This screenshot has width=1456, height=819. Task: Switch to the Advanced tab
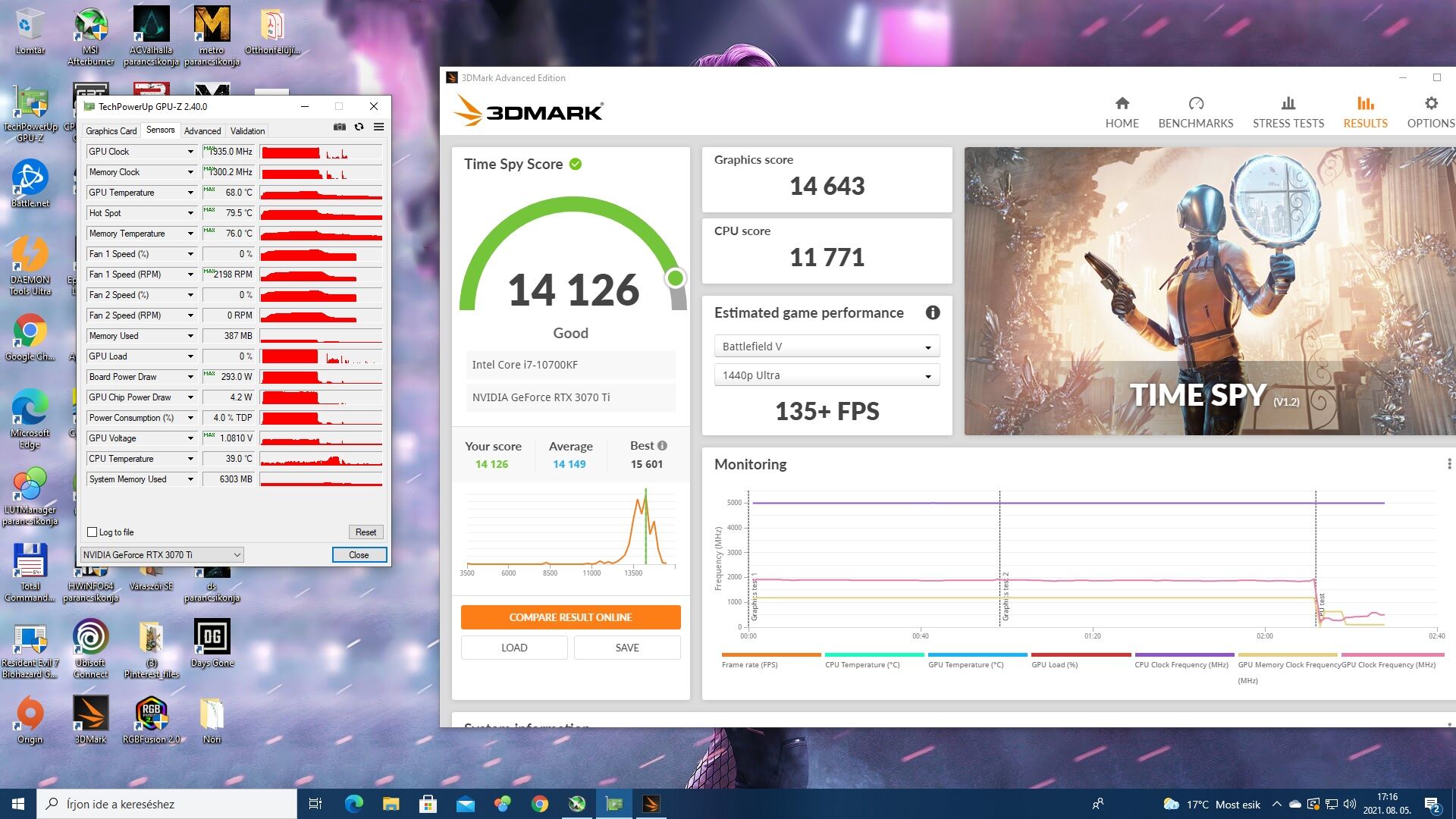point(202,131)
